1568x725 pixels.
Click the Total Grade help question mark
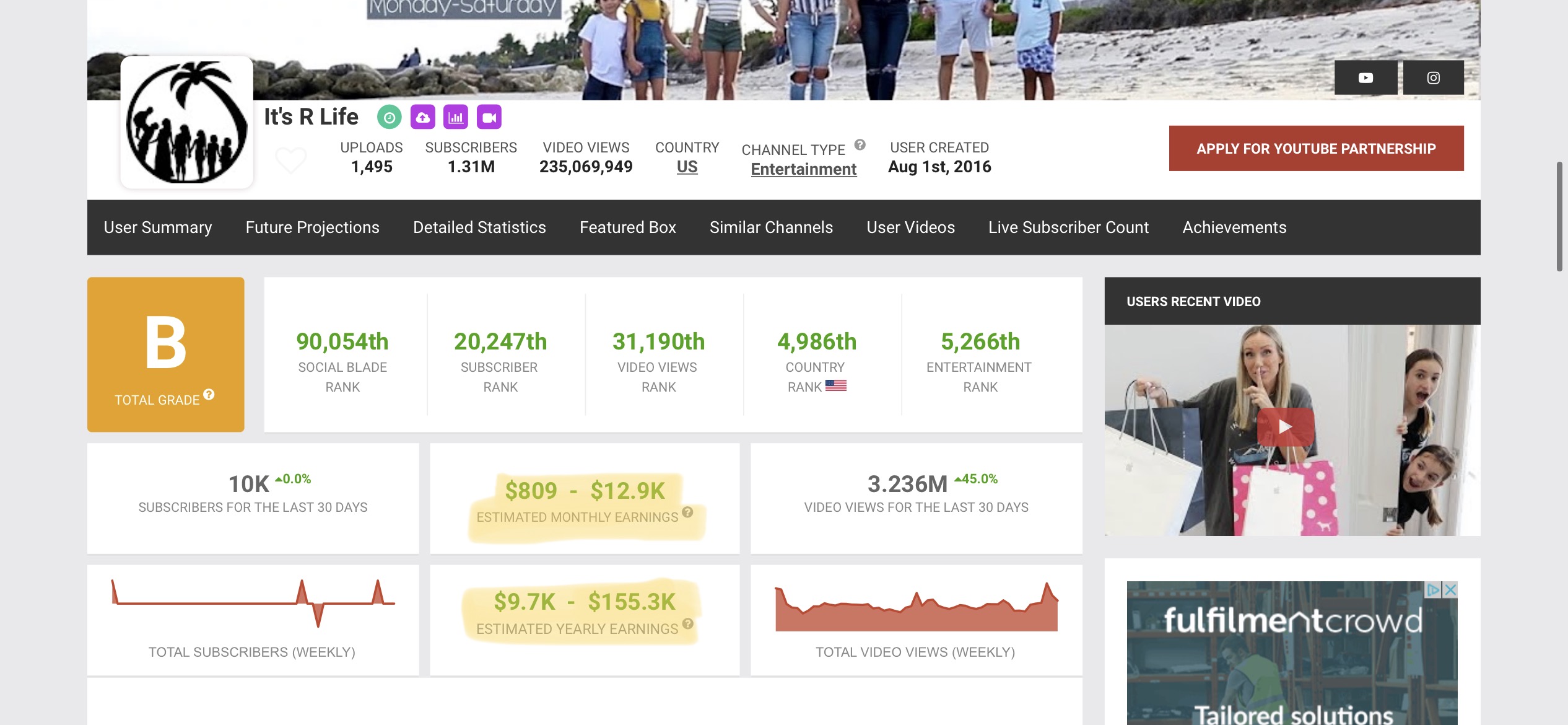[209, 394]
